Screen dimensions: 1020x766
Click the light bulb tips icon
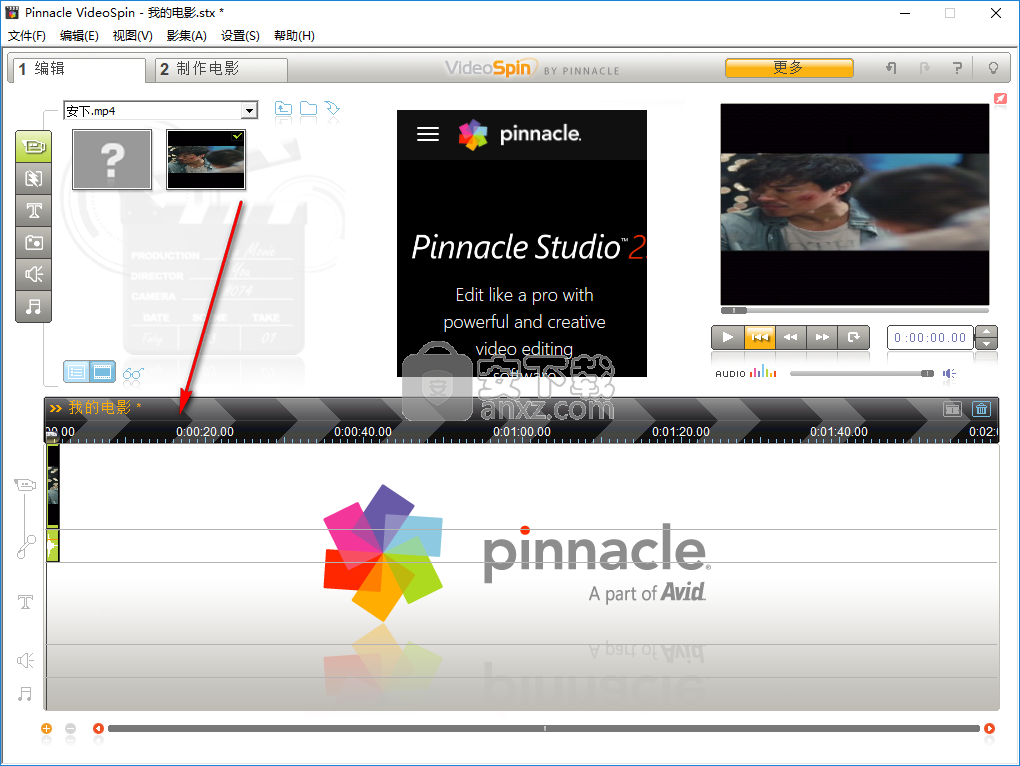(x=993, y=68)
